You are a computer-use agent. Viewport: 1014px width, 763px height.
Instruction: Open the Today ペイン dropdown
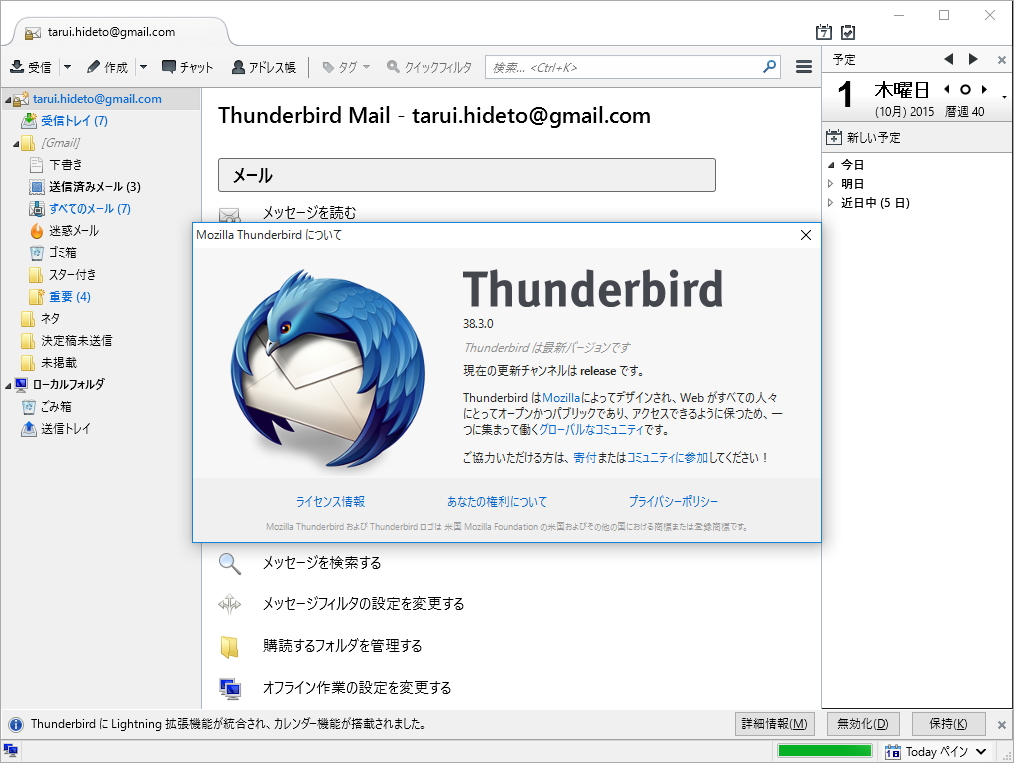pyautogui.click(x=938, y=751)
